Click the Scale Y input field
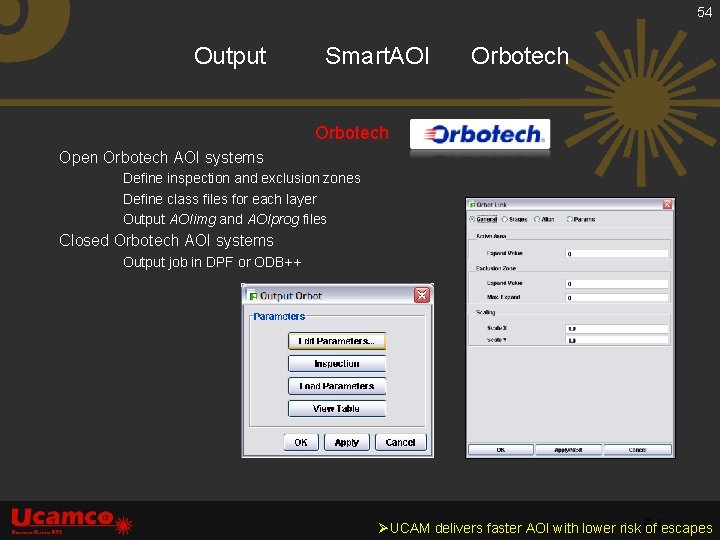The width and height of the screenshot is (720, 540). click(x=617, y=340)
